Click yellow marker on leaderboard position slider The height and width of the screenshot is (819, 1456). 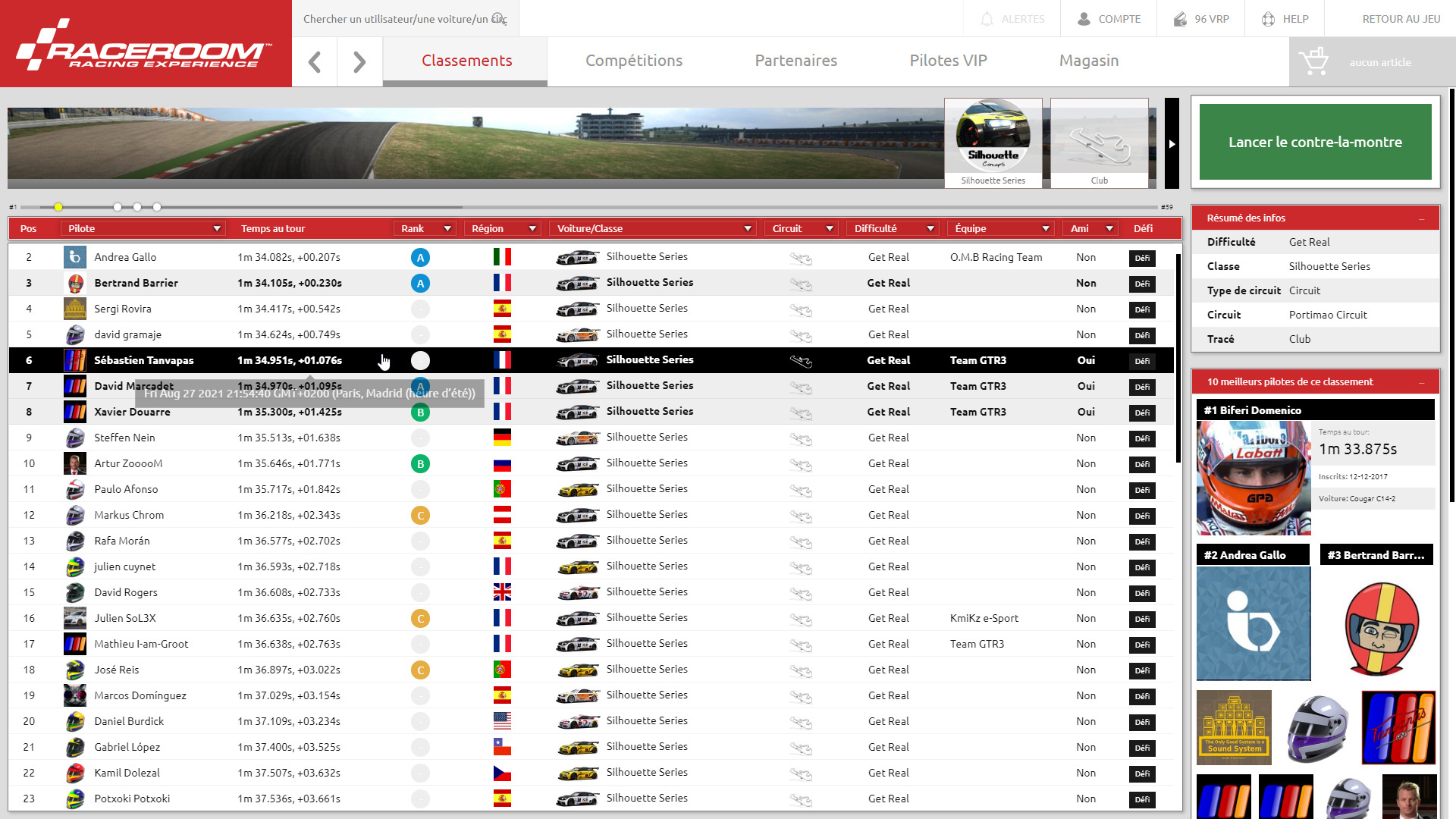tap(58, 207)
